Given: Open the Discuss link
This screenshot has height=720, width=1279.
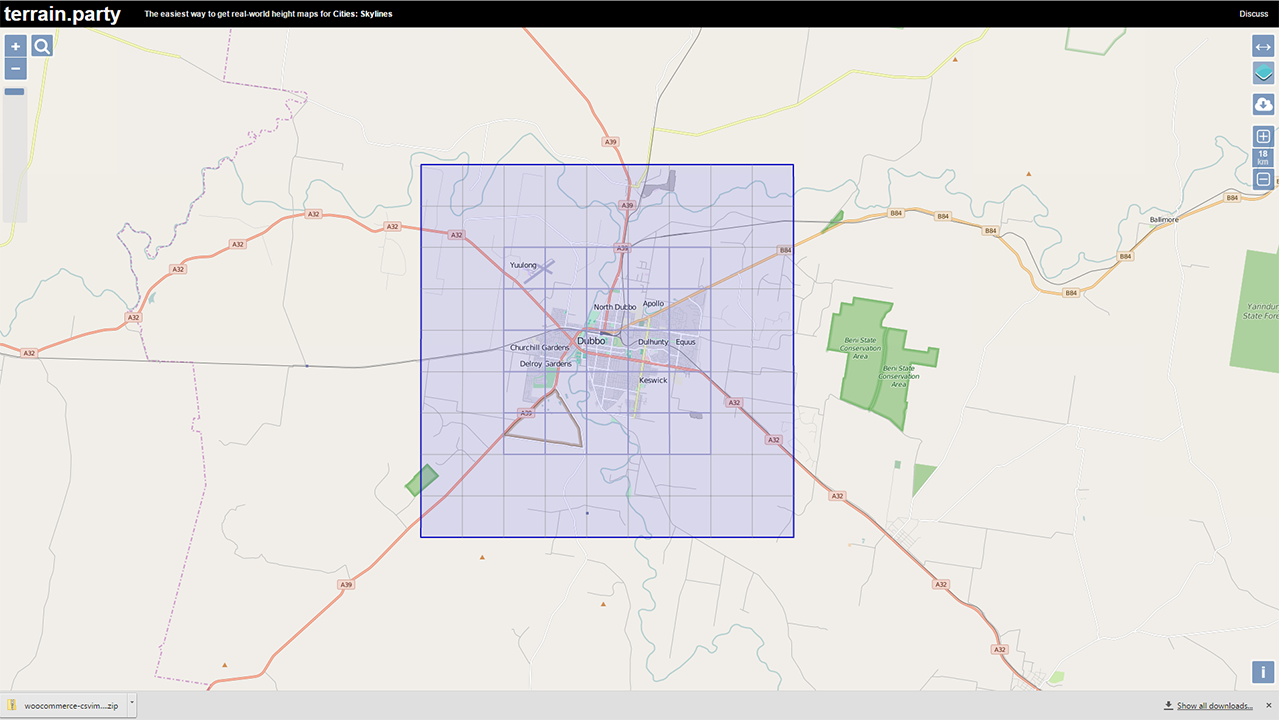Looking at the screenshot, I should (x=1253, y=14).
